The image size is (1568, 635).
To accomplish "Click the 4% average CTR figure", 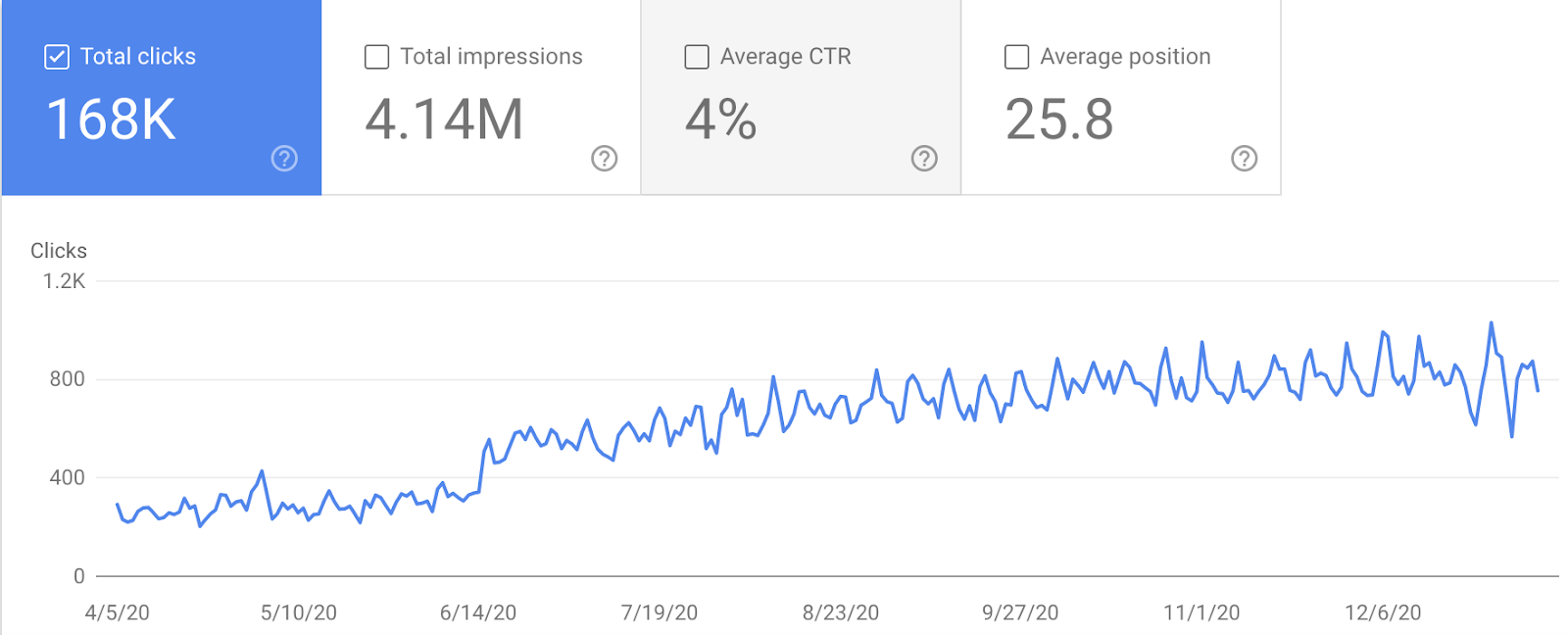I will (720, 120).
